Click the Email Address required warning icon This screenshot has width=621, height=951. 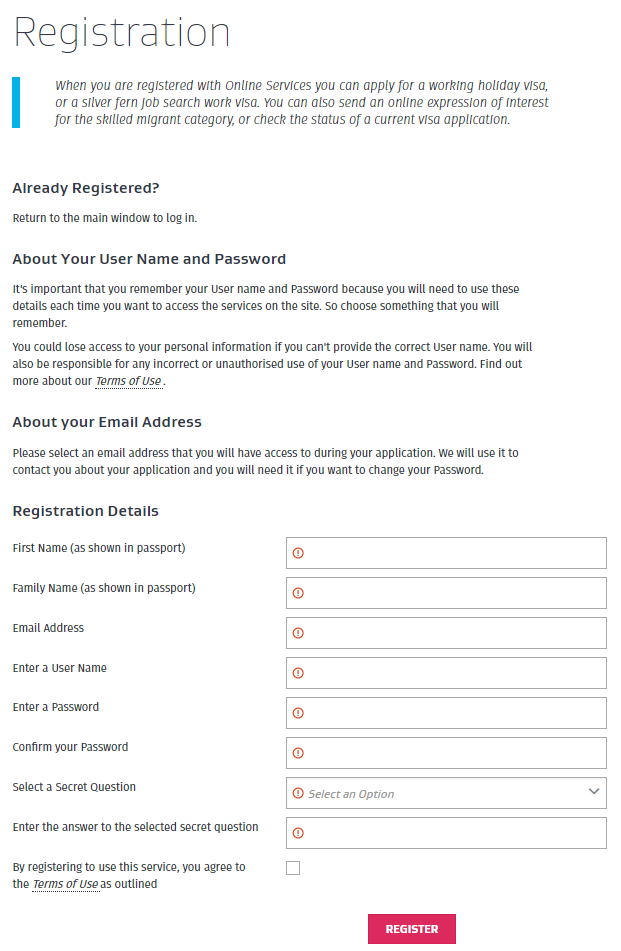click(x=298, y=633)
